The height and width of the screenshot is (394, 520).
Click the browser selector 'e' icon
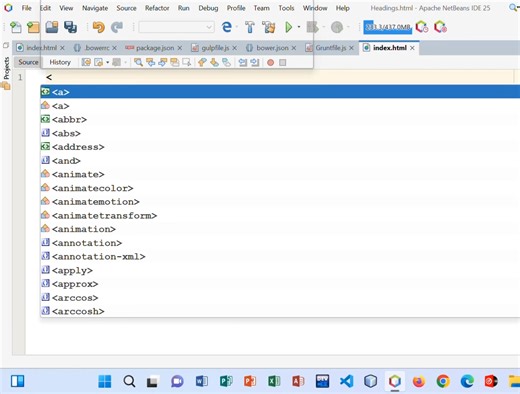(x=227, y=27)
